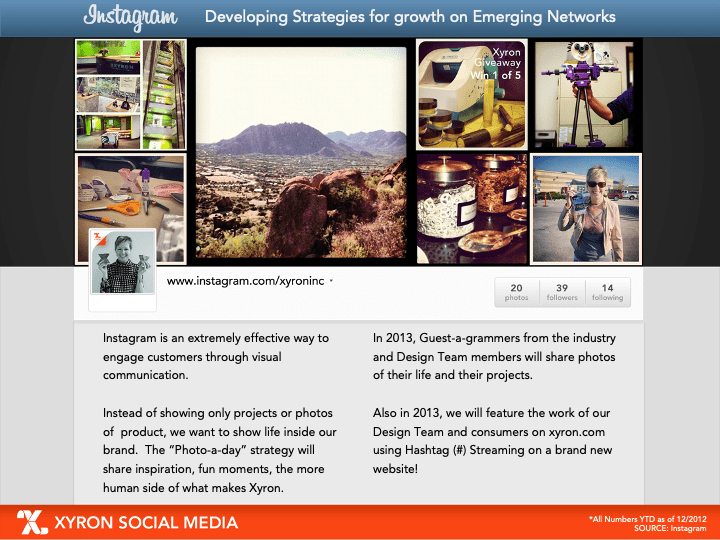The image size is (720, 540).
Task: Click the paragraph starting 'Also in 2013, we will feature'
Action: 492,441
